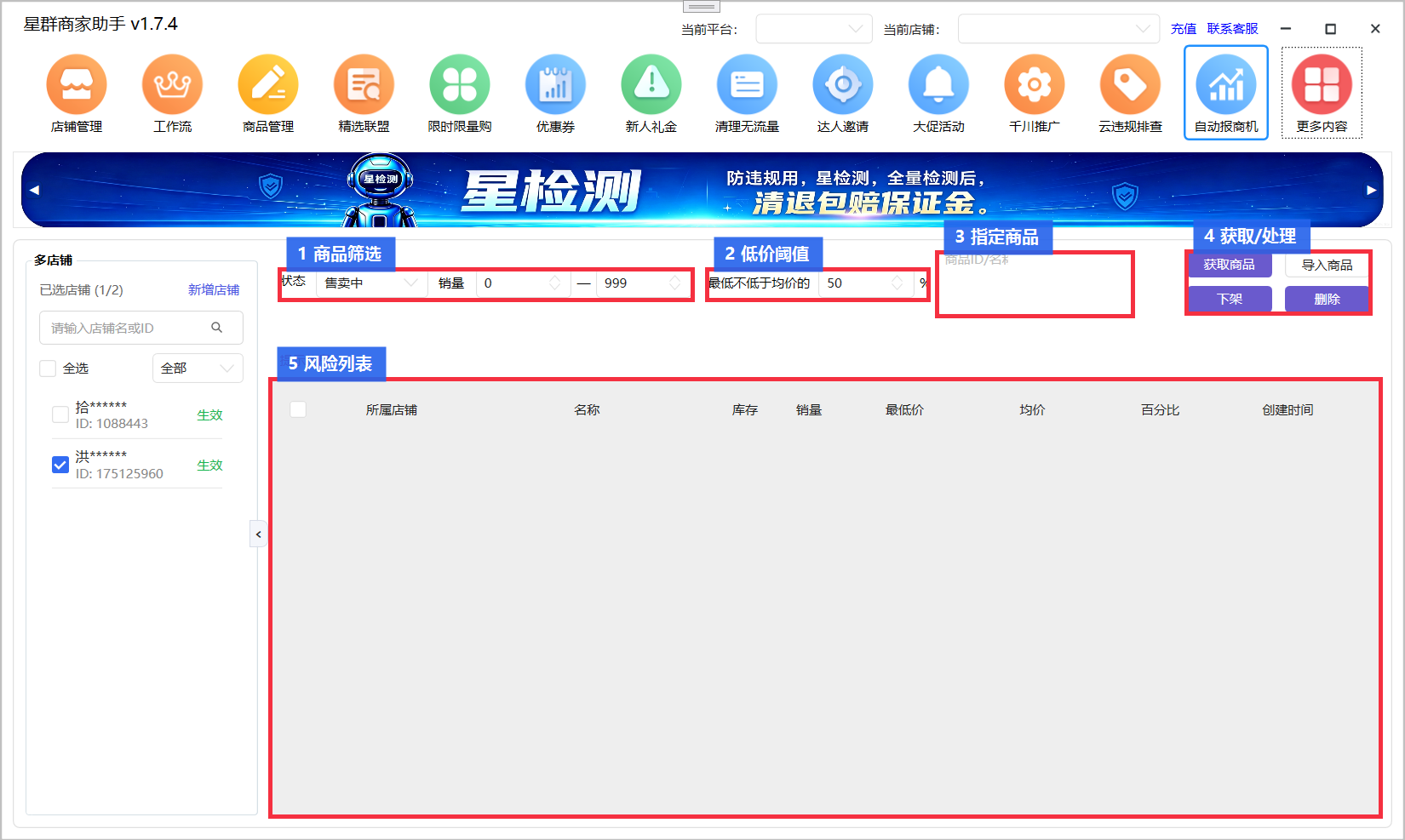1405x840 pixels.
Task: Open the 当前店铺 store dropdown
Action: click(x=1058, y=29)
